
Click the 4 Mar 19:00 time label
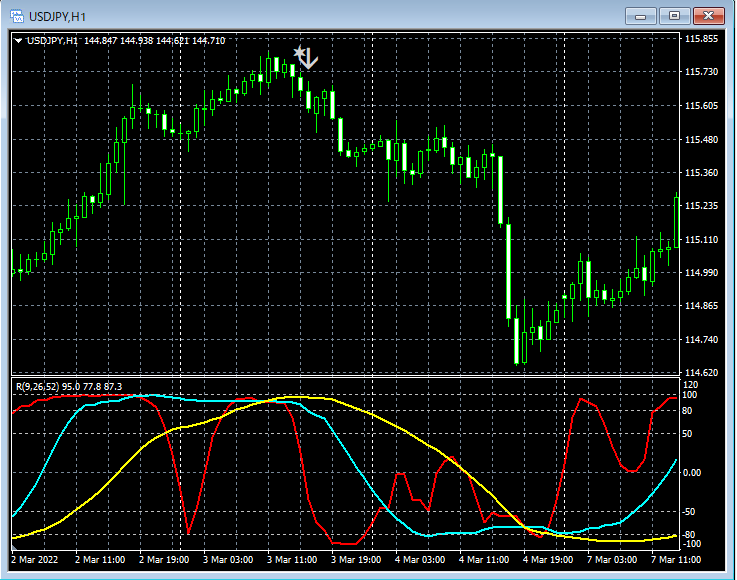tap(548, 560)
